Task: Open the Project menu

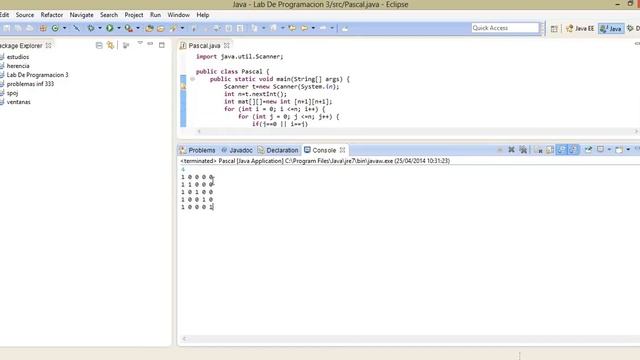Action: point(134,15)
